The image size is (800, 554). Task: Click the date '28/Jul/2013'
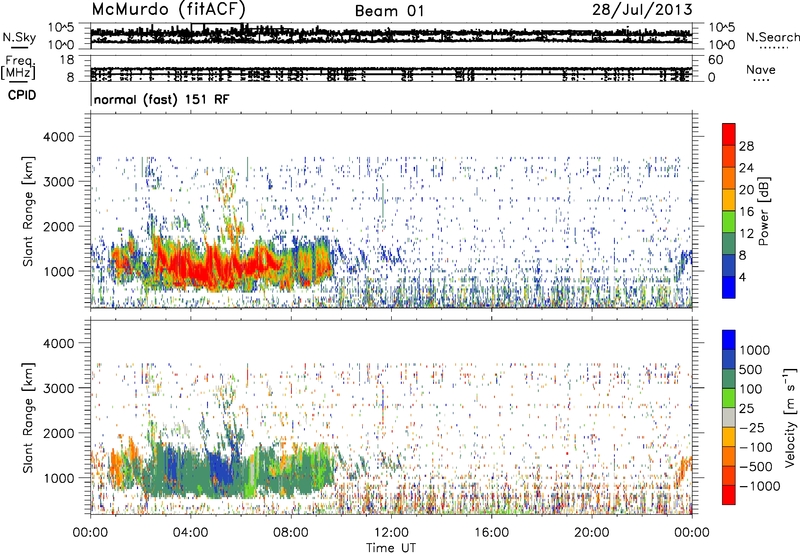(x=642, y=10)
